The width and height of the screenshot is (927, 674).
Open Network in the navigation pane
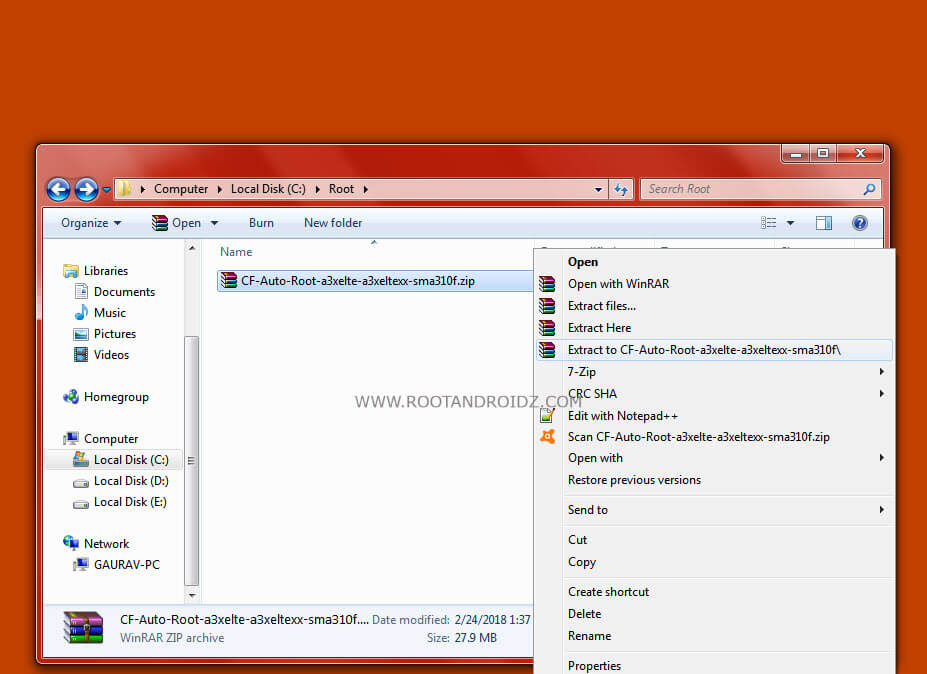[x=96, y=543]
